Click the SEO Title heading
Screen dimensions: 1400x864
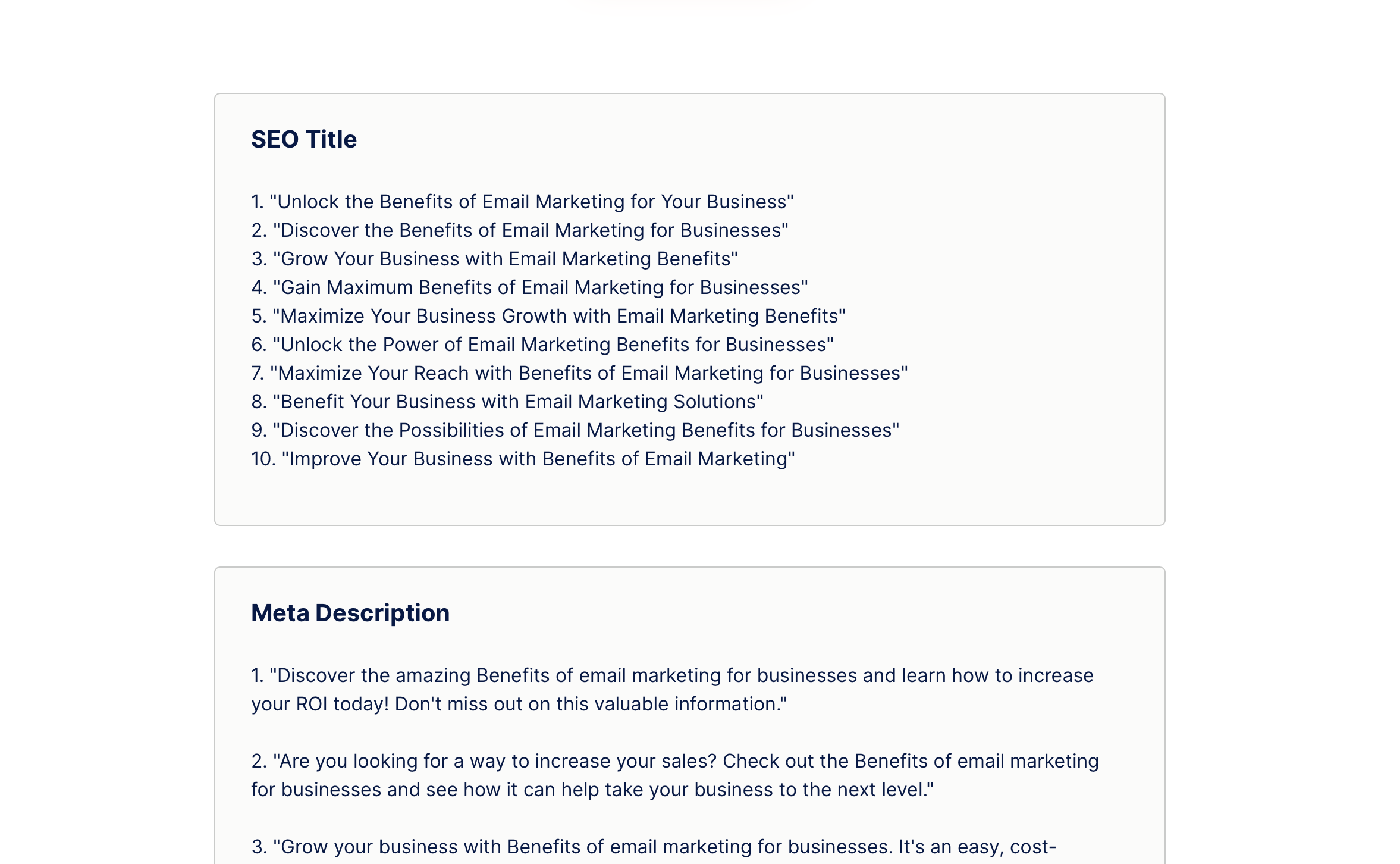[x=304, y=139]
